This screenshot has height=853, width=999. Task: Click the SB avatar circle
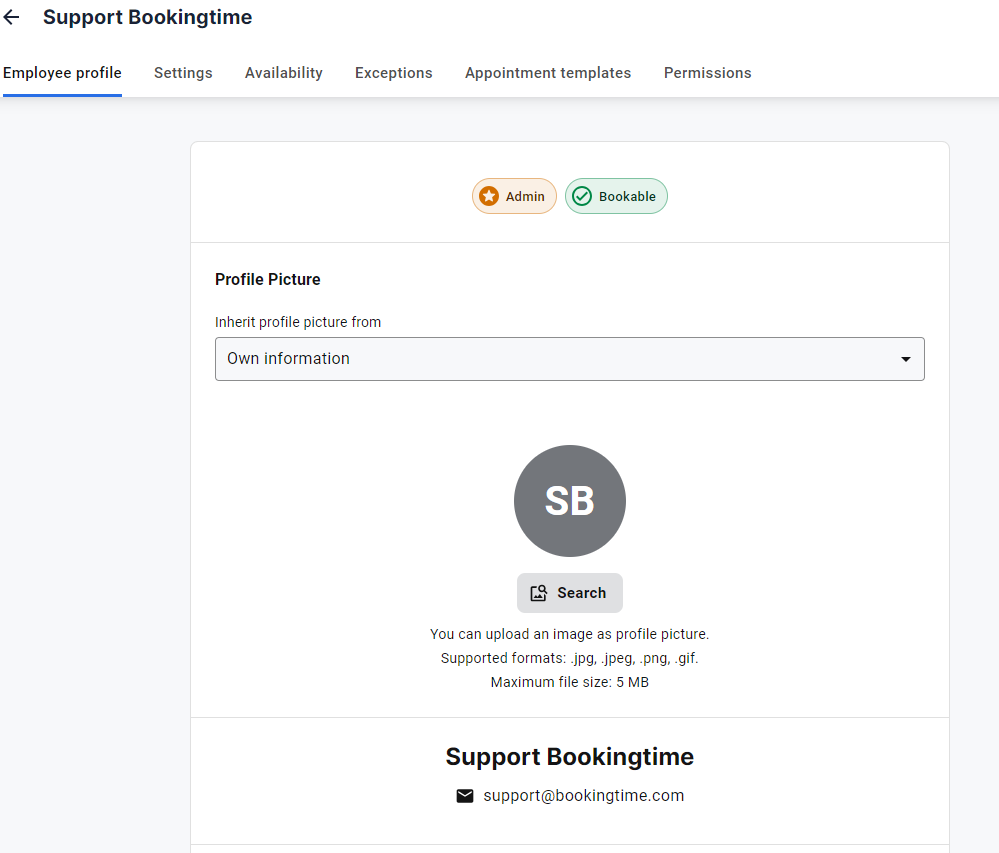click(x=570, y=501)
